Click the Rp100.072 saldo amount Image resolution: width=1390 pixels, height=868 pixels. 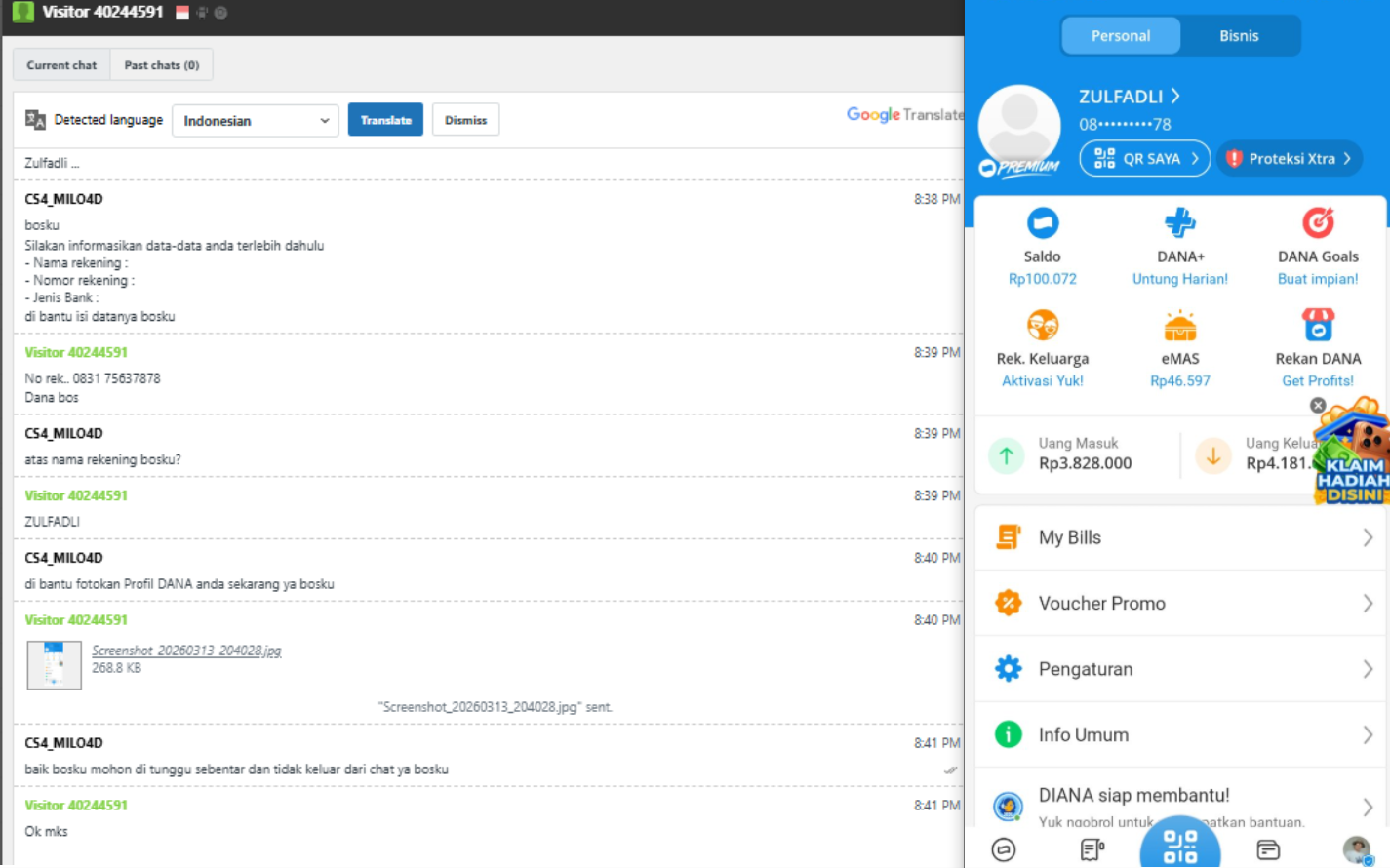(1043, 279)
